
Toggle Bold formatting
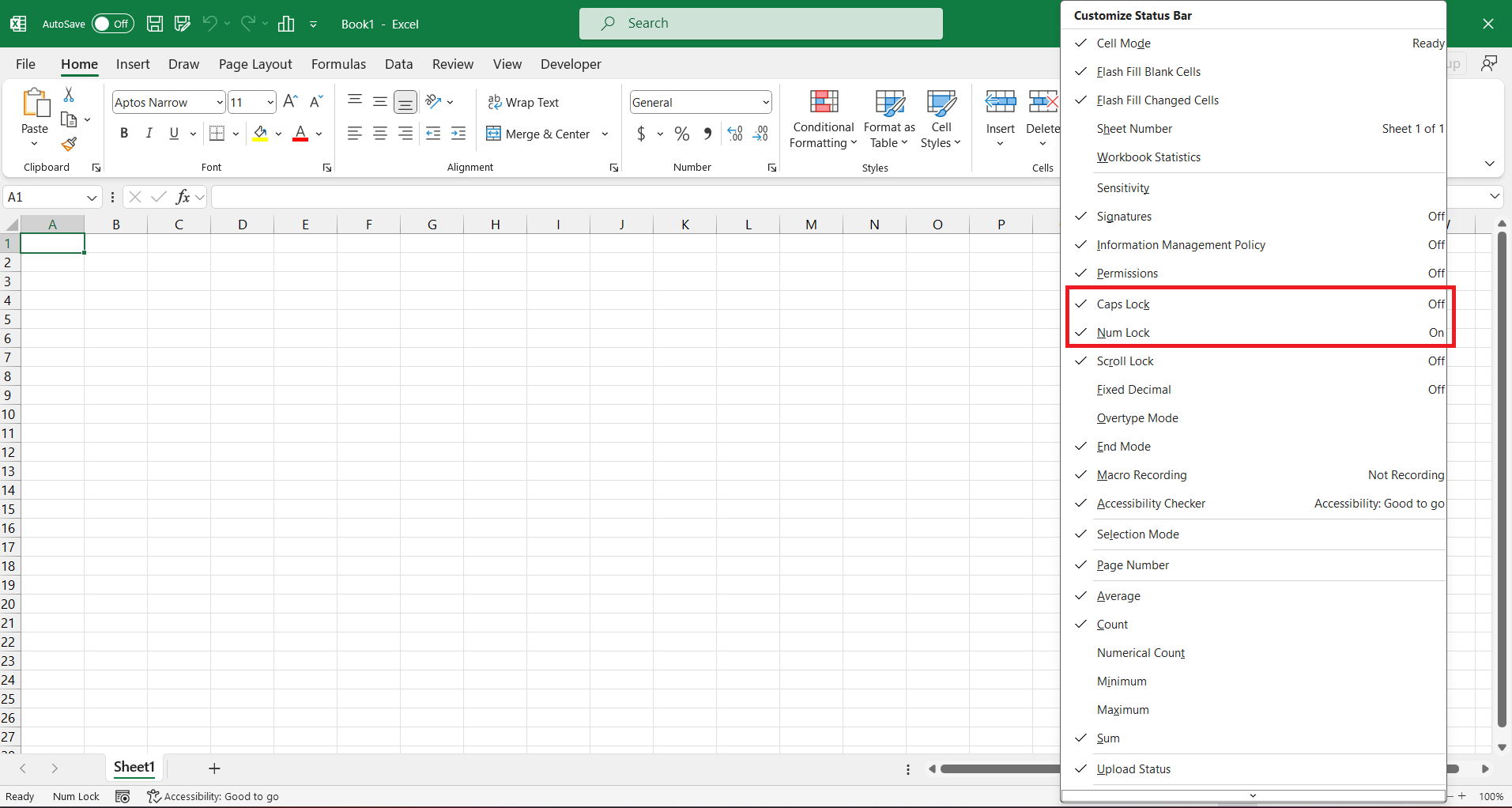tap(124, 134)
